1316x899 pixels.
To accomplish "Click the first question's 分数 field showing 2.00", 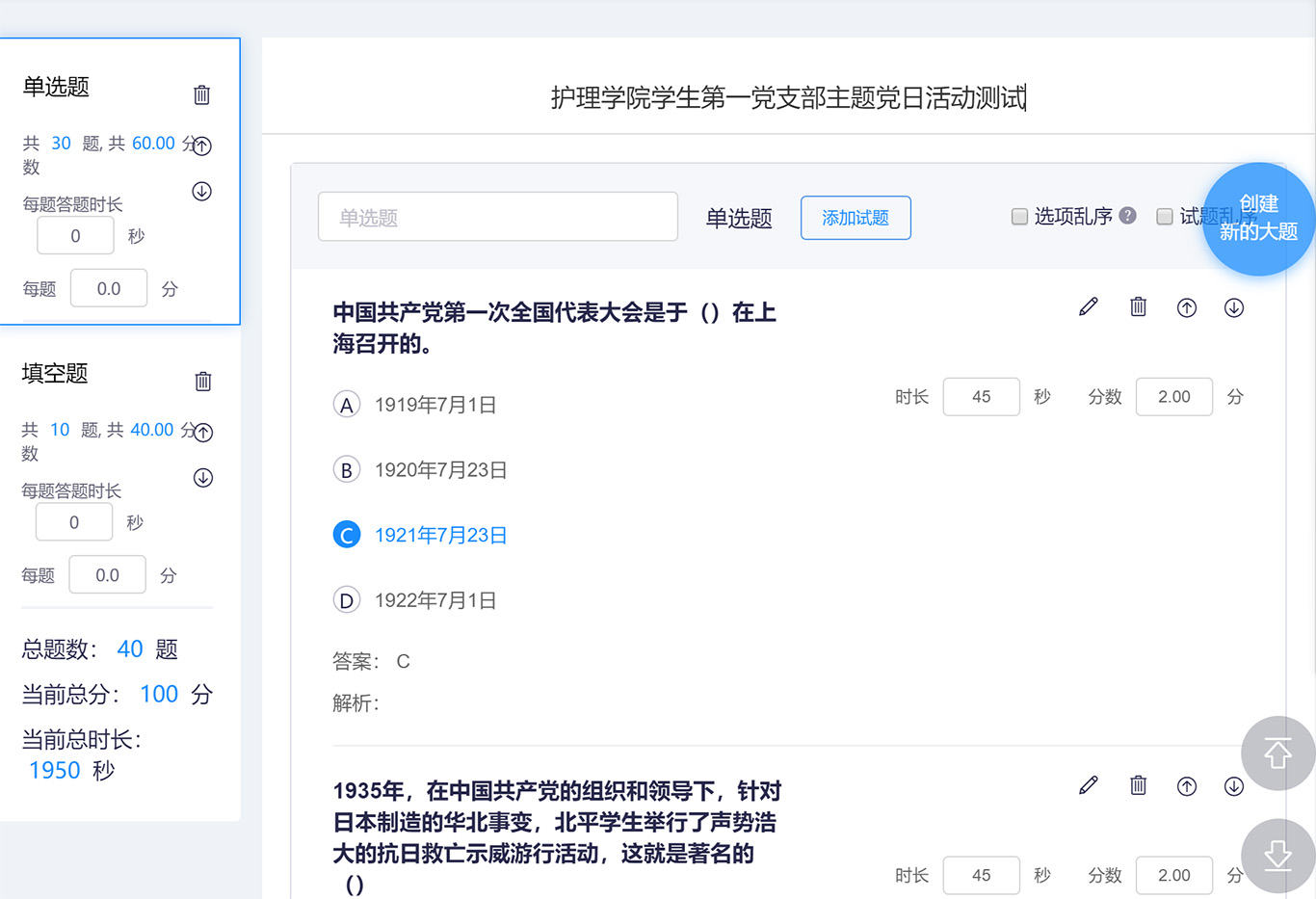I will 1173,397.
